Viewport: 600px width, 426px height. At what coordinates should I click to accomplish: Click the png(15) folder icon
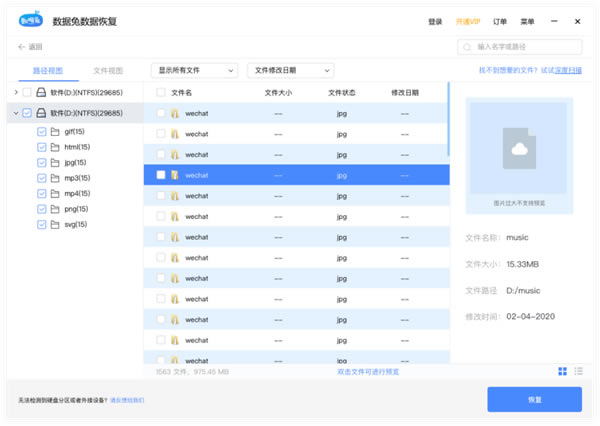click(55, 209)
